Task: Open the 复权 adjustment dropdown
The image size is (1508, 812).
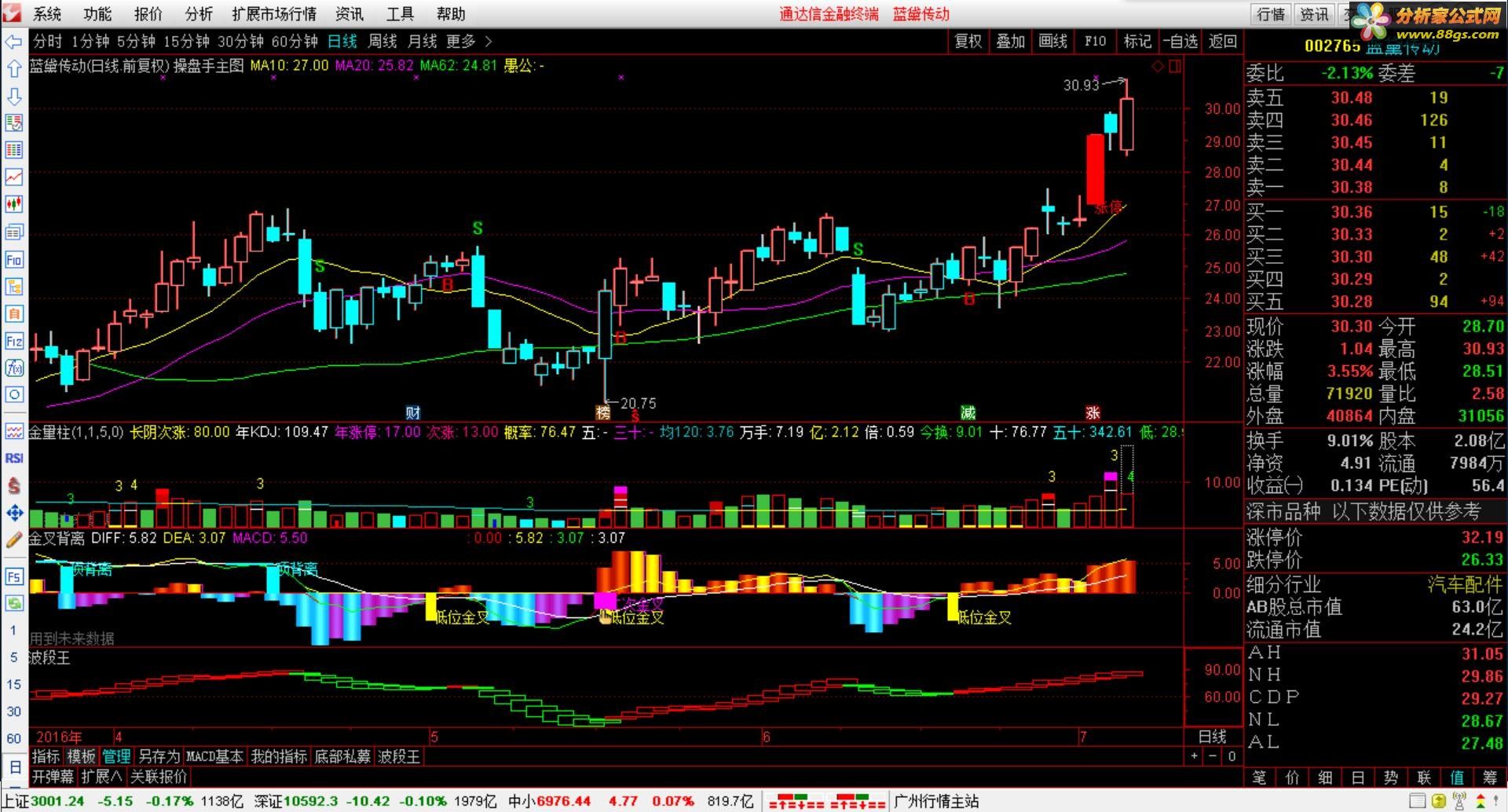Action: [968, 42]
